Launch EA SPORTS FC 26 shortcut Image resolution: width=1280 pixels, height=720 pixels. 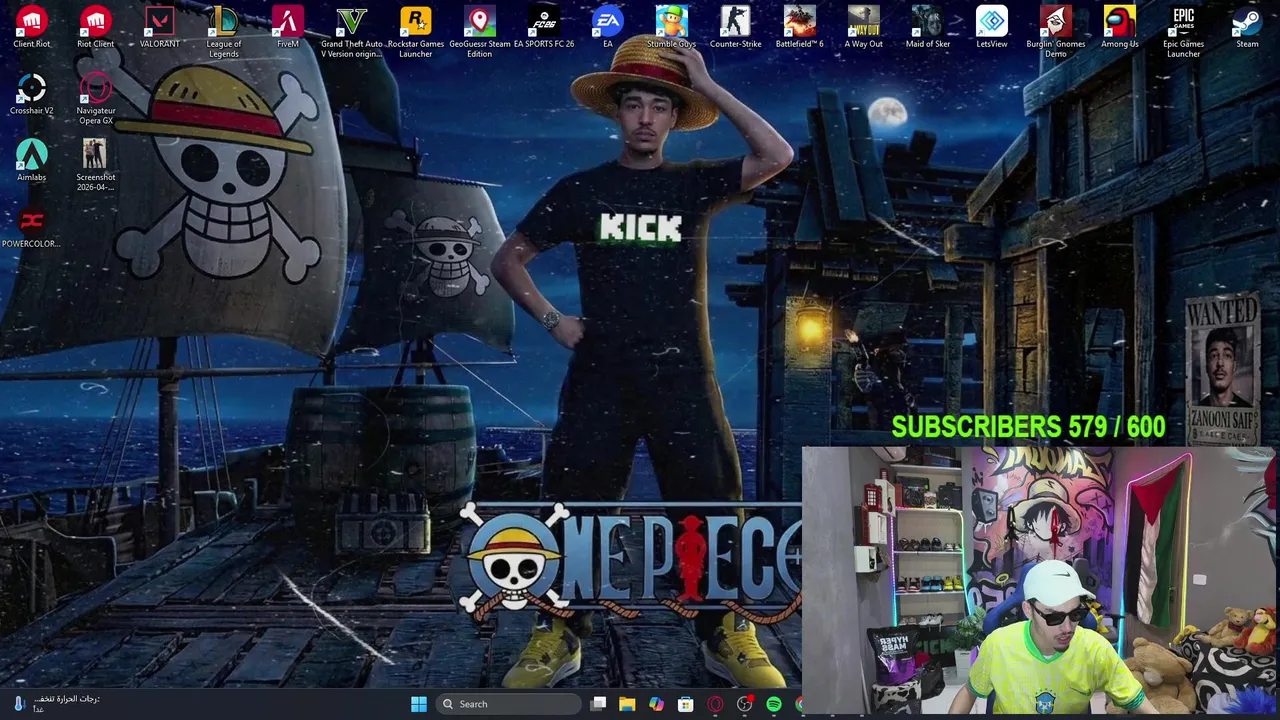coord(544,28)
